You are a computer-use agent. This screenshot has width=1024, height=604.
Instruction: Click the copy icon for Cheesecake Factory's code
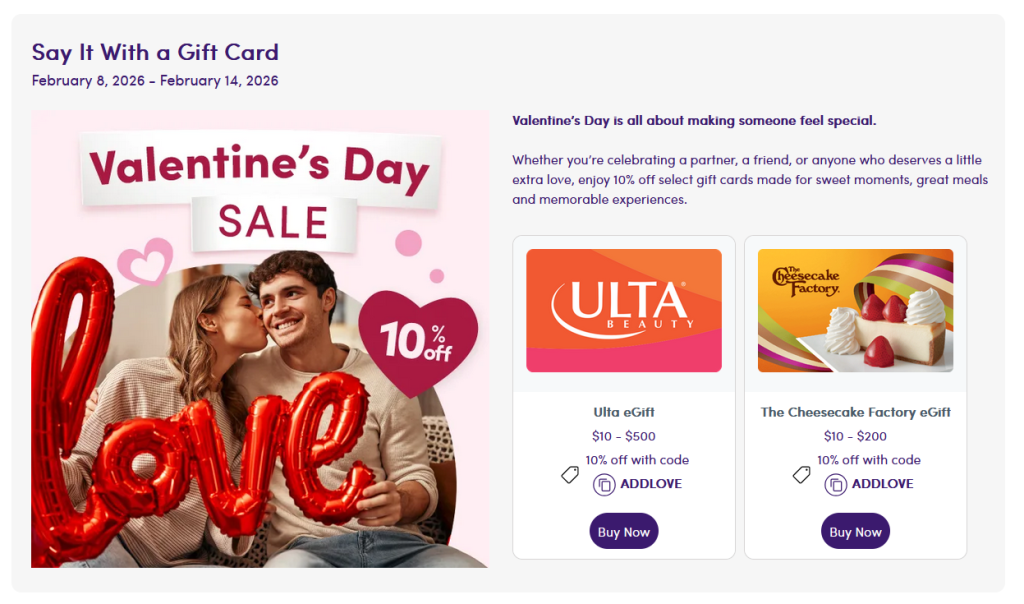tap(836, 484)
